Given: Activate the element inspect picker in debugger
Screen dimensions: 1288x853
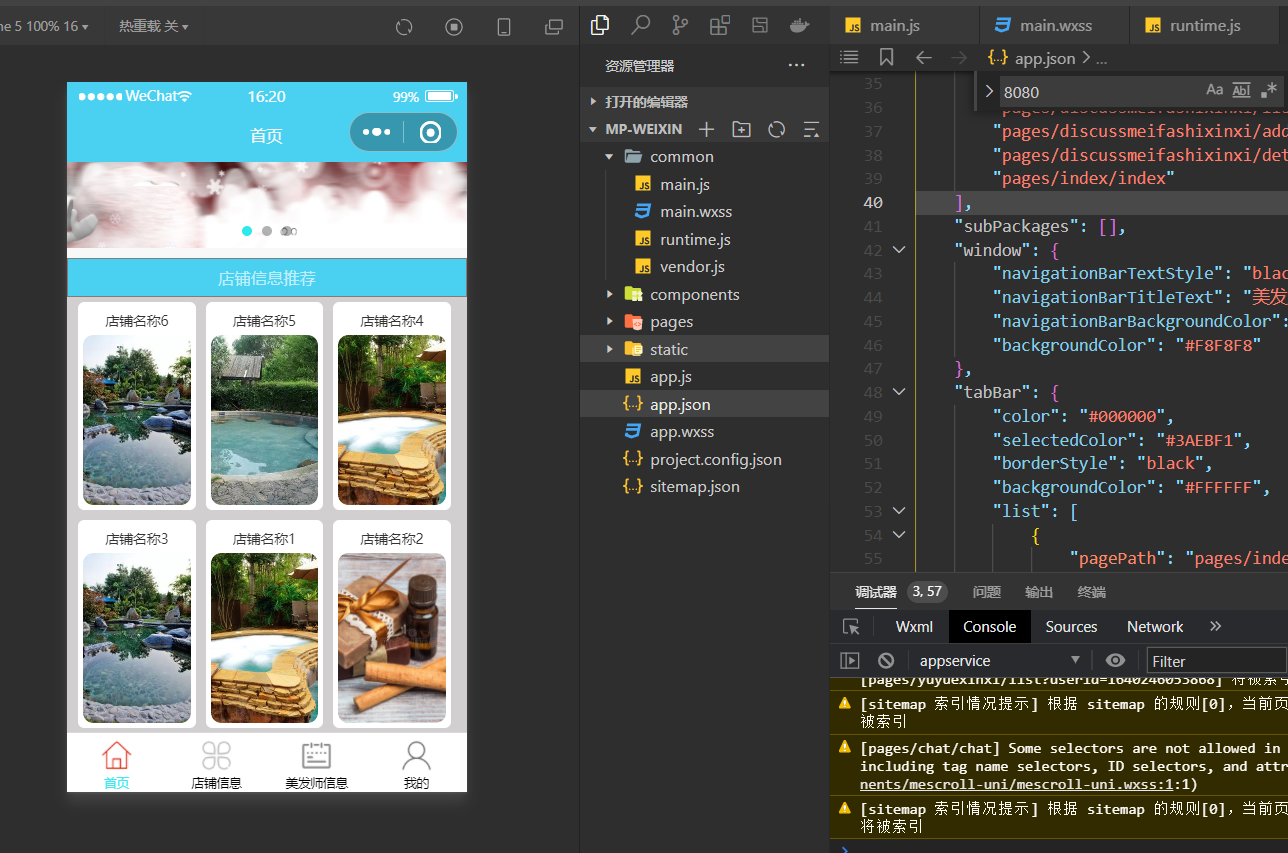Looking at the screenshot, I should 851,627.
